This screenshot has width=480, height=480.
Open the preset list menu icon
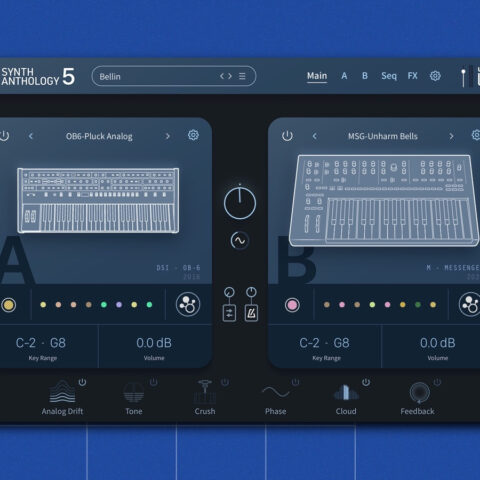(242, 76)
